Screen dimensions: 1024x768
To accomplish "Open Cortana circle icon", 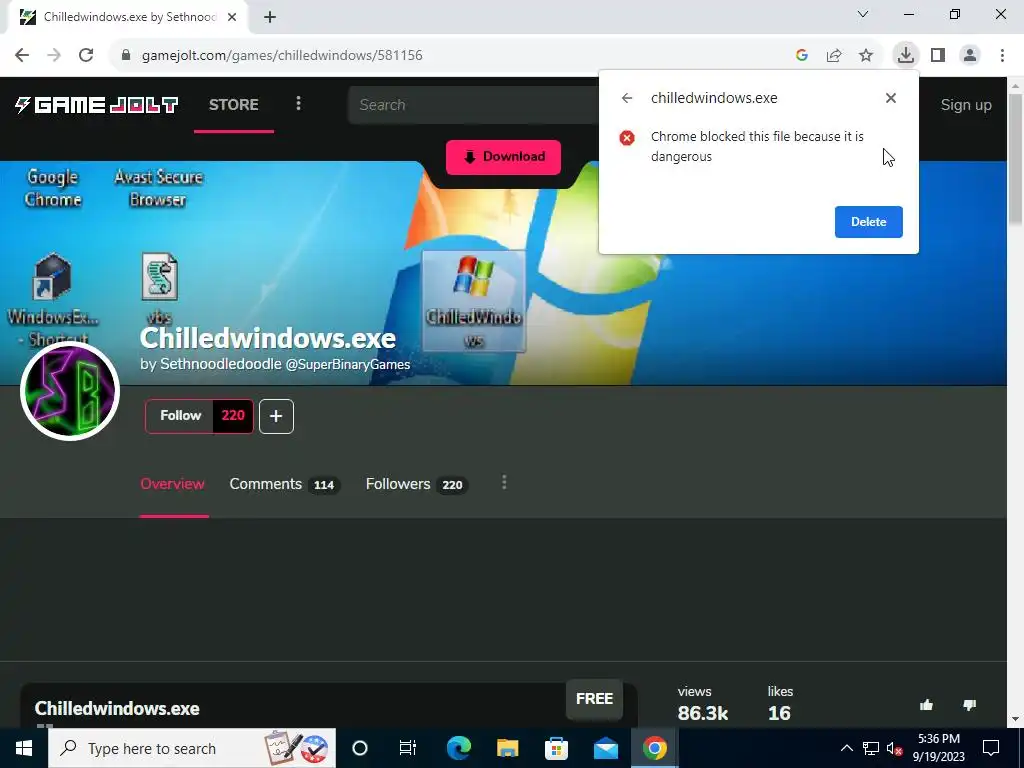I will [x=360, y=748].
